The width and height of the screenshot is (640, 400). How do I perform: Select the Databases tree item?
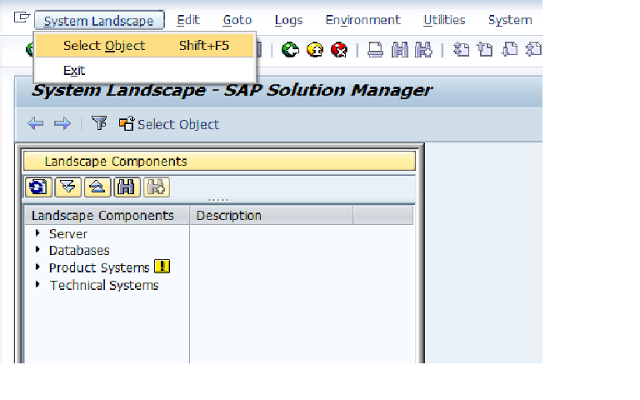point(79,250)
